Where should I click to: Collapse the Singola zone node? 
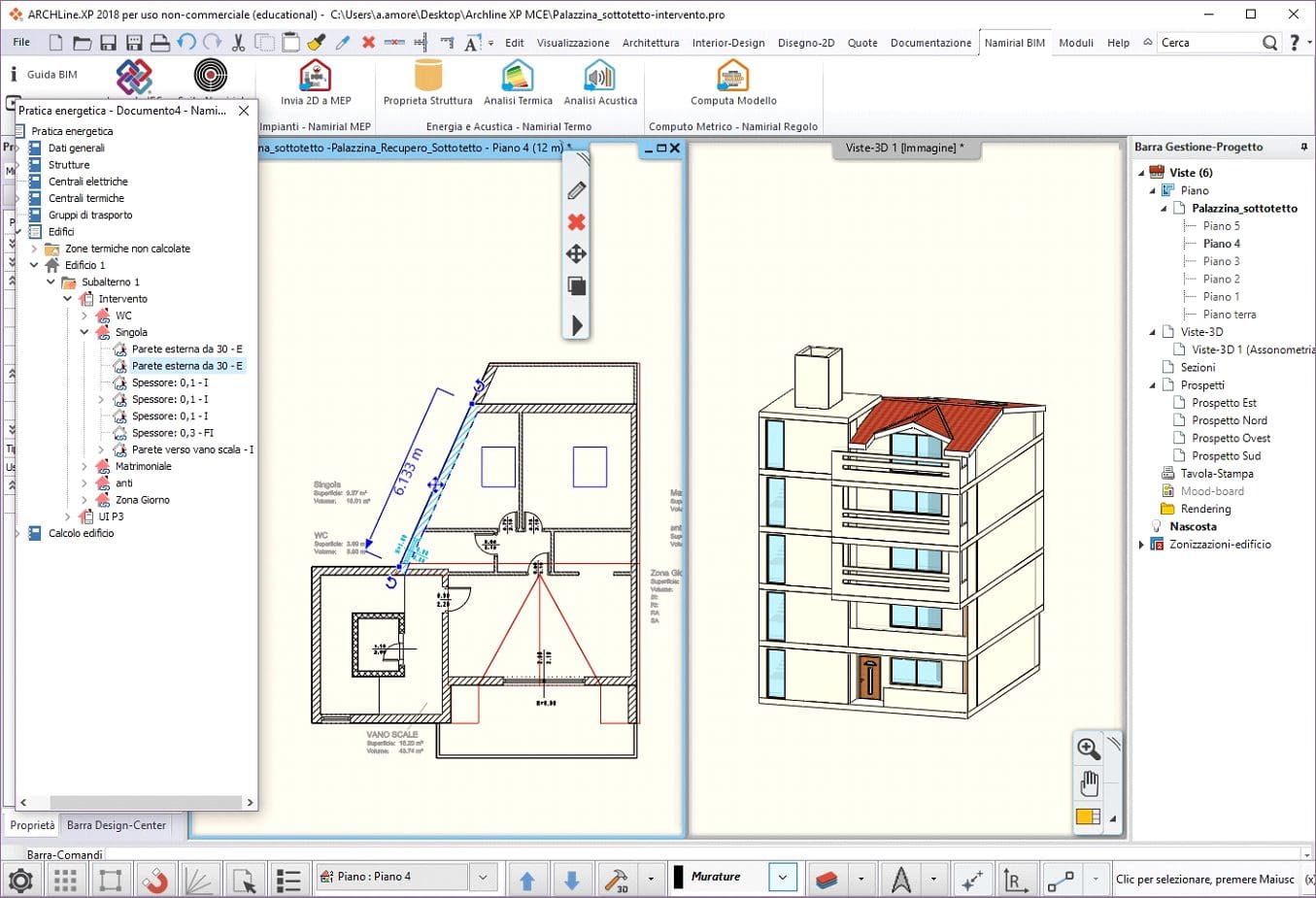[x=84, y=332]
